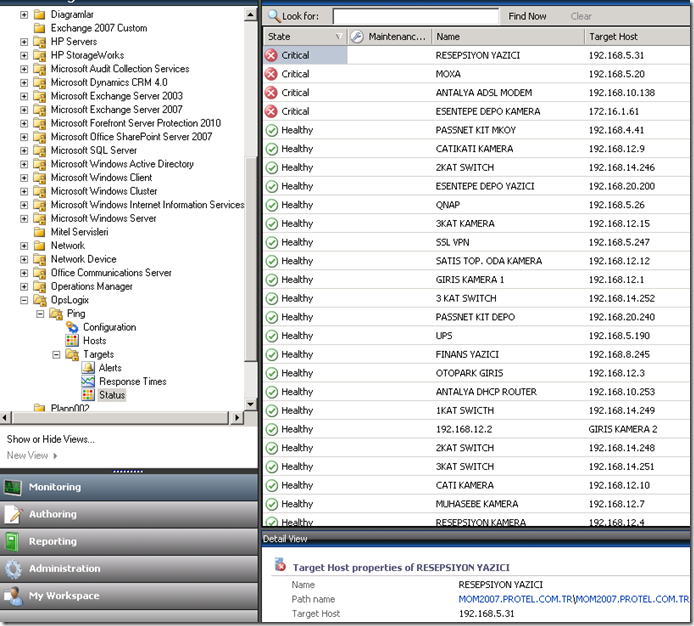
Task: Click the Look for magnifier icon
Action: point(273,17)
